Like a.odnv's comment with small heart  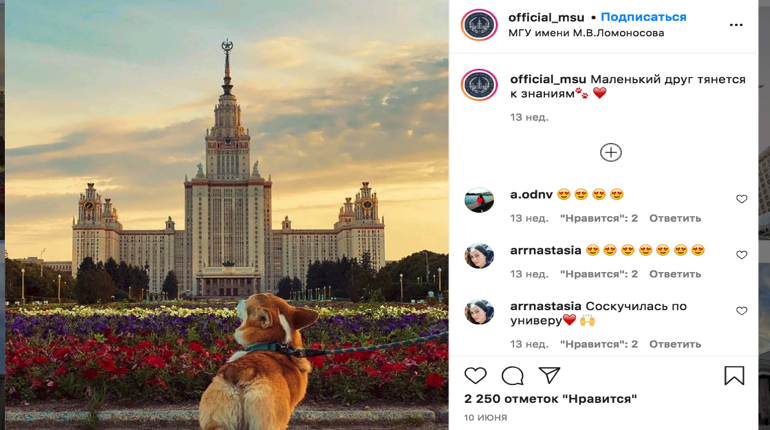pyautogui.click(x=742, y=199)
